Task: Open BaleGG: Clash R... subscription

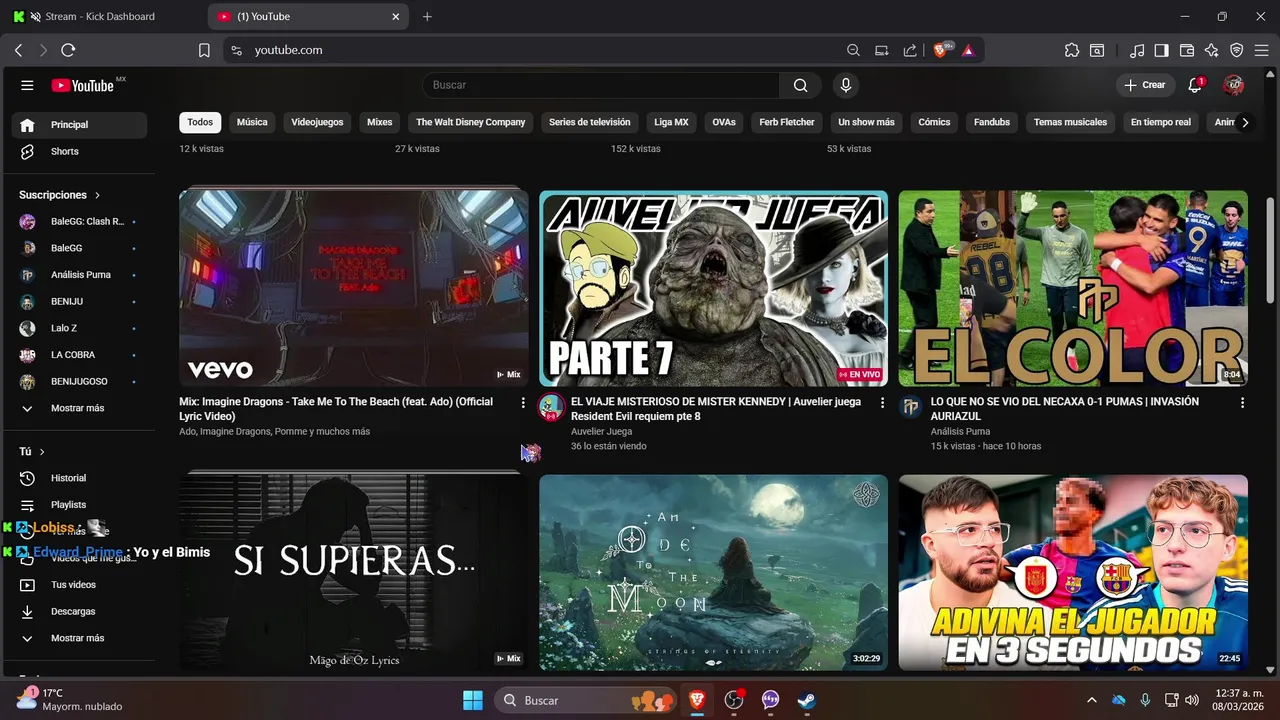Action: (79, 221)
